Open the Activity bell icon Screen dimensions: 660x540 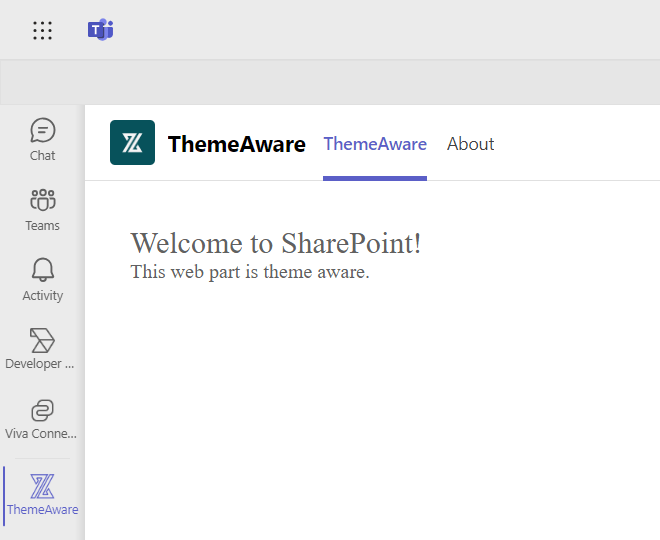coord(42,270)
